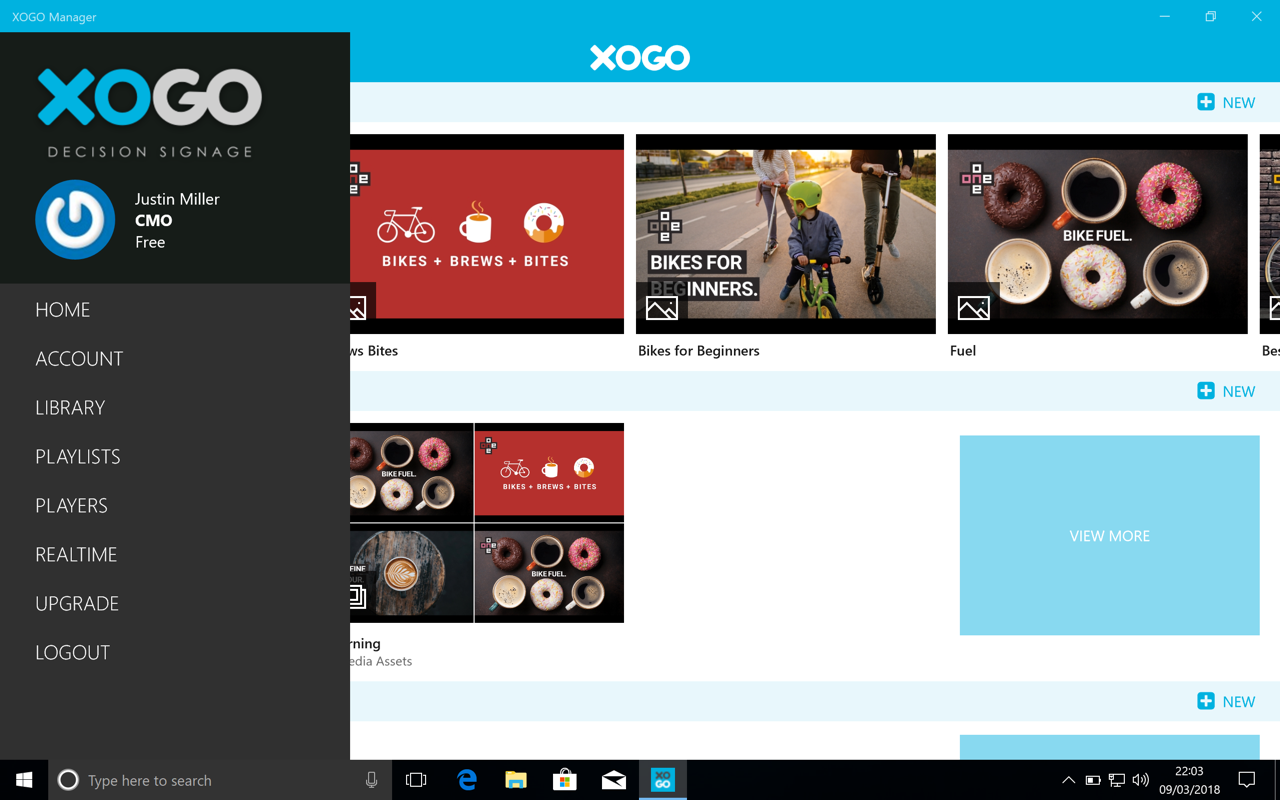The image size is (1280, 800).
Task: Click the 'Justin Miller' user name
Action: point(177,199)
